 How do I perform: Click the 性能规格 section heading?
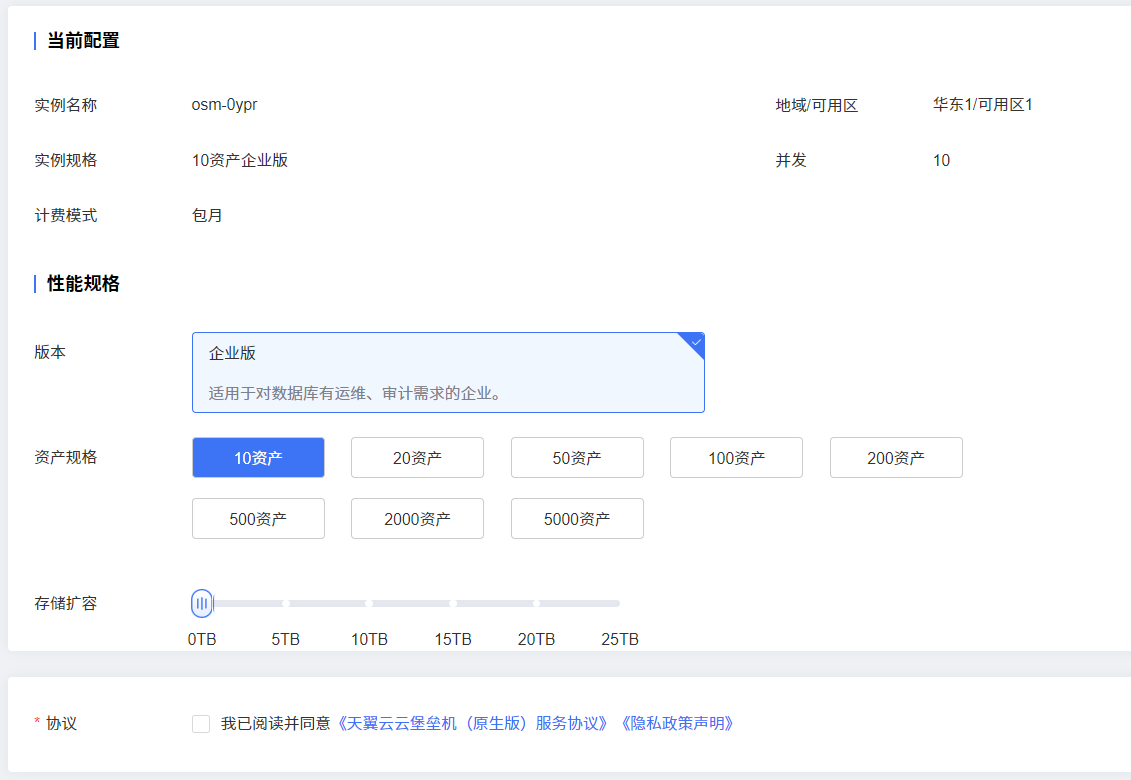coord(83,284)
